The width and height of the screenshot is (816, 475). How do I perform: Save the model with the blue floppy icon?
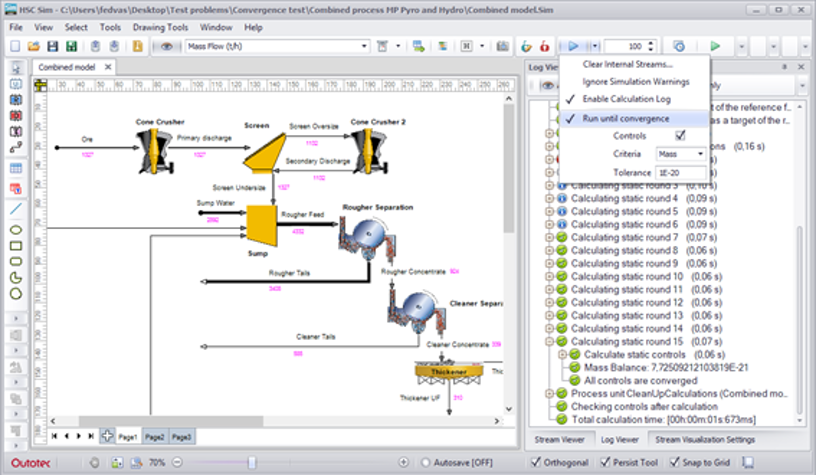[x=53, y=46]
